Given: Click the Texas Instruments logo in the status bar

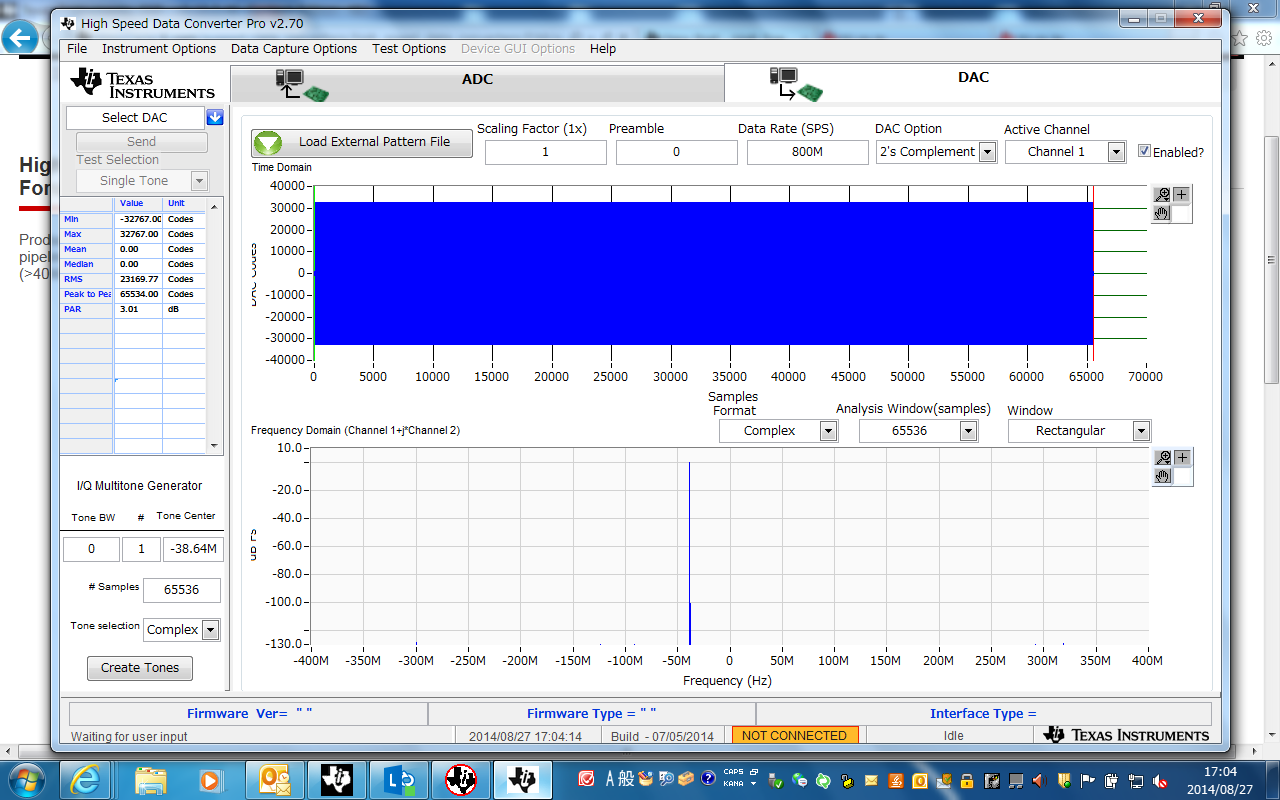Looking at the screenshot, I should tap(1126, 735).
